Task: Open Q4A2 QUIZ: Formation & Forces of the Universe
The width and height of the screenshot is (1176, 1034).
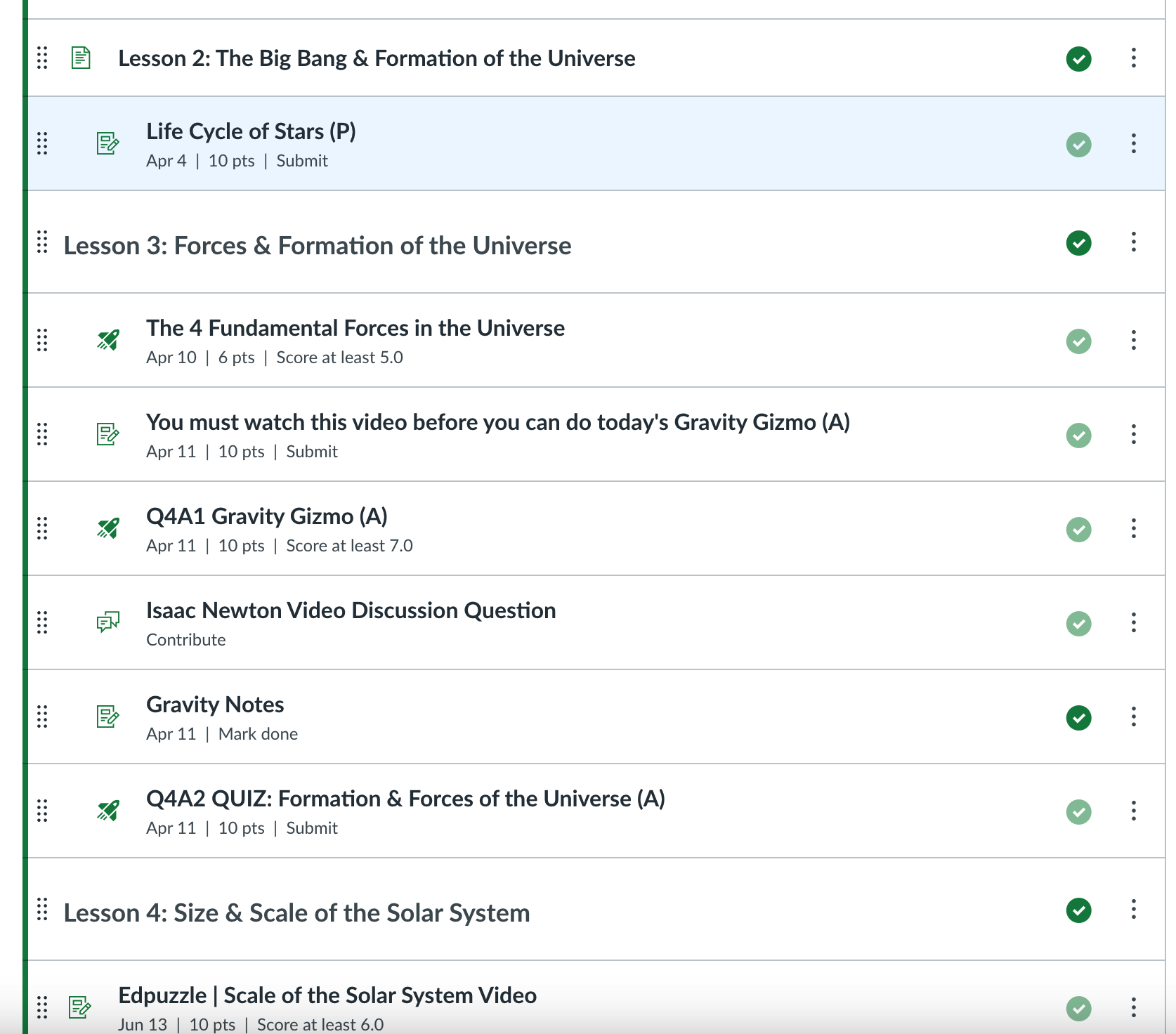Action: [x=405, y=799]
